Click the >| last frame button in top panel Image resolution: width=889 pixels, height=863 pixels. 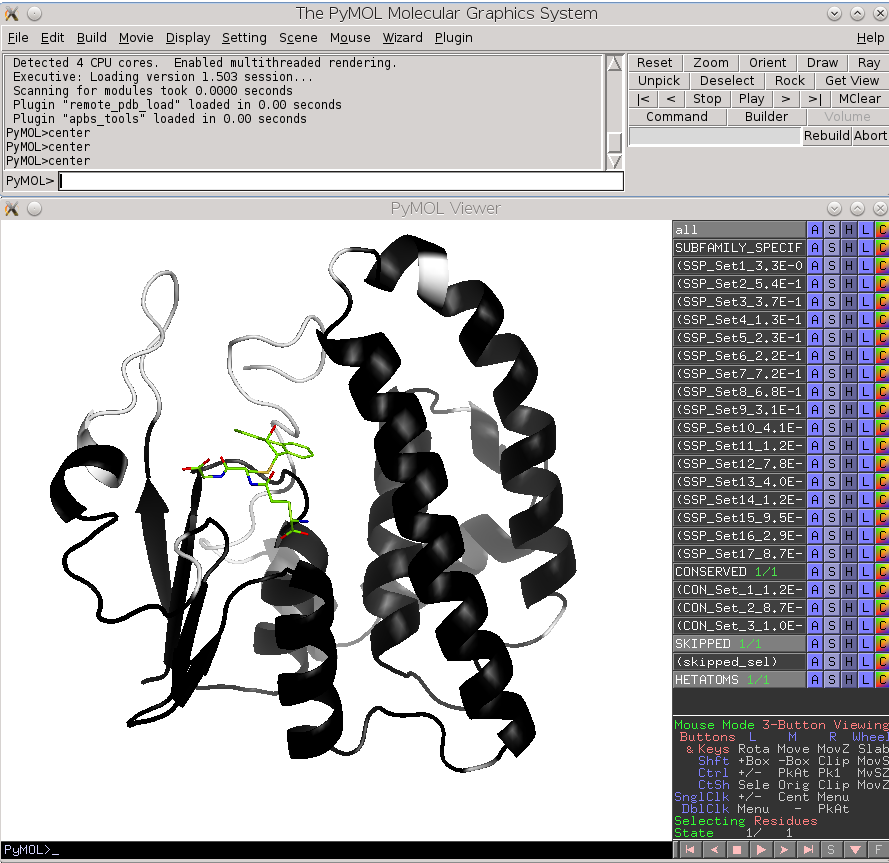click(815, 99)
